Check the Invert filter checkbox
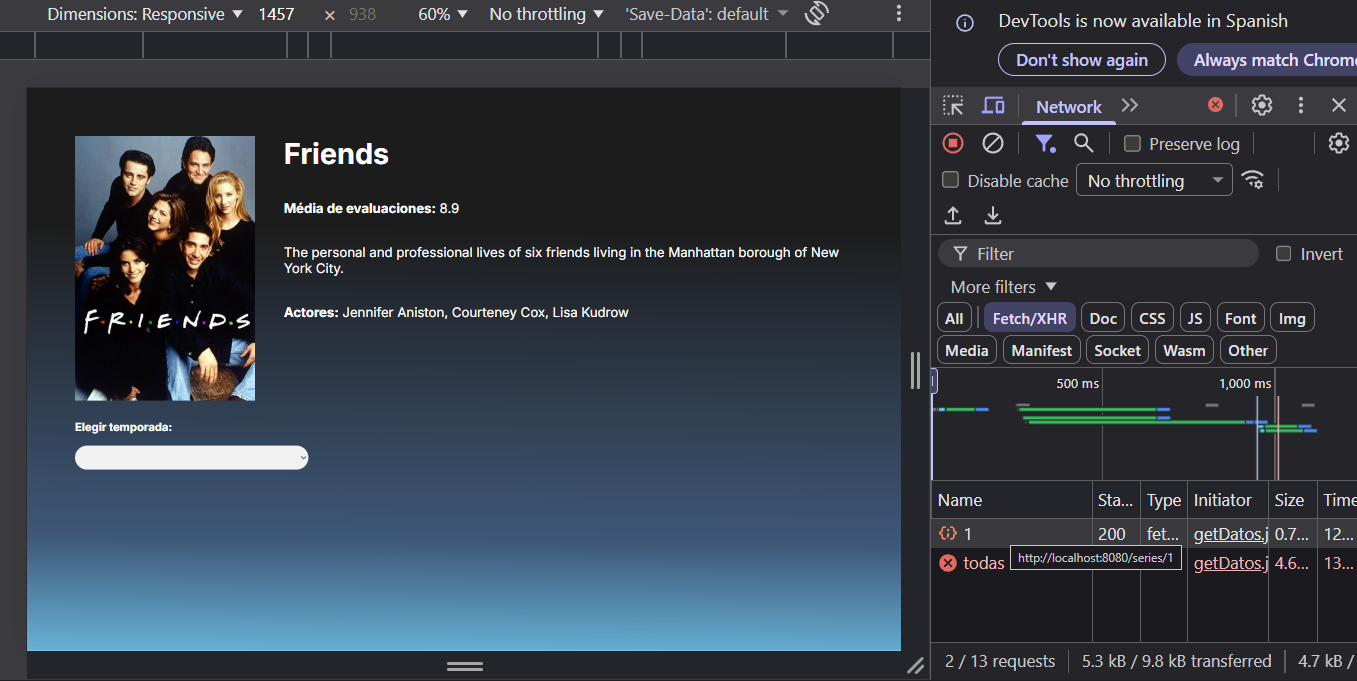The width and height of the screenshot is (1357, 681). [1284, 253]
